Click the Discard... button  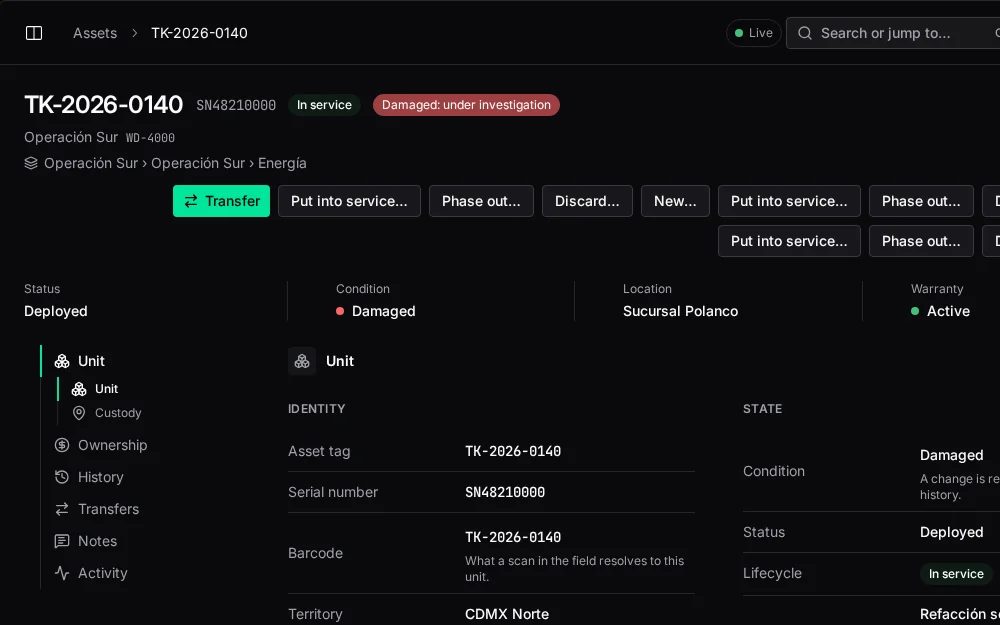point(587,201)
